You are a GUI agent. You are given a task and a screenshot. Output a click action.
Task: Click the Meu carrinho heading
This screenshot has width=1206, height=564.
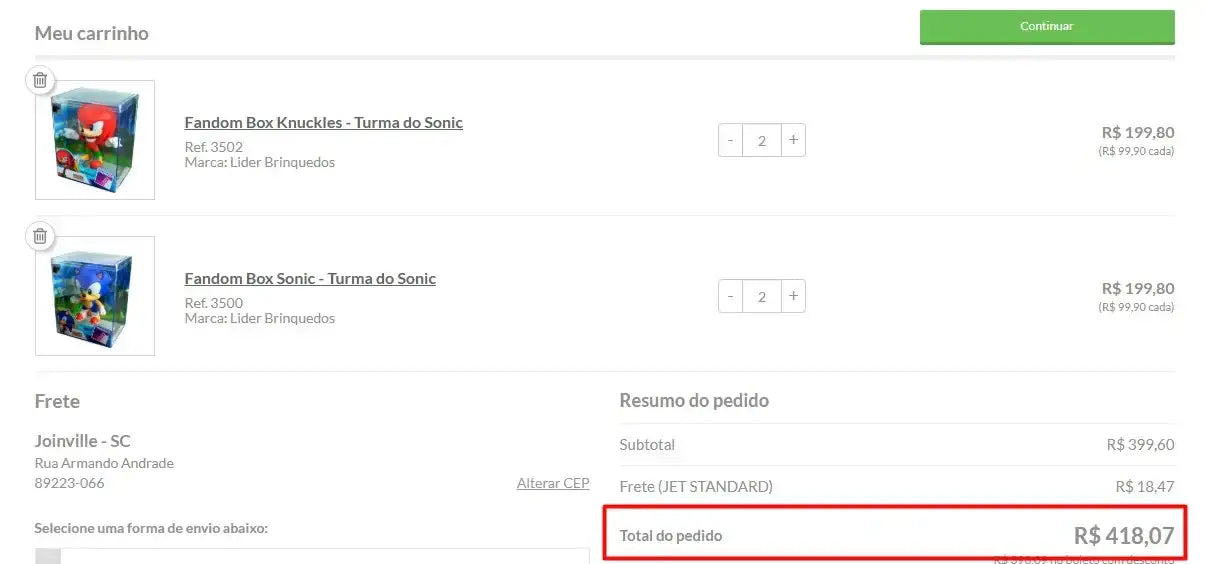[x=91, y=33]
